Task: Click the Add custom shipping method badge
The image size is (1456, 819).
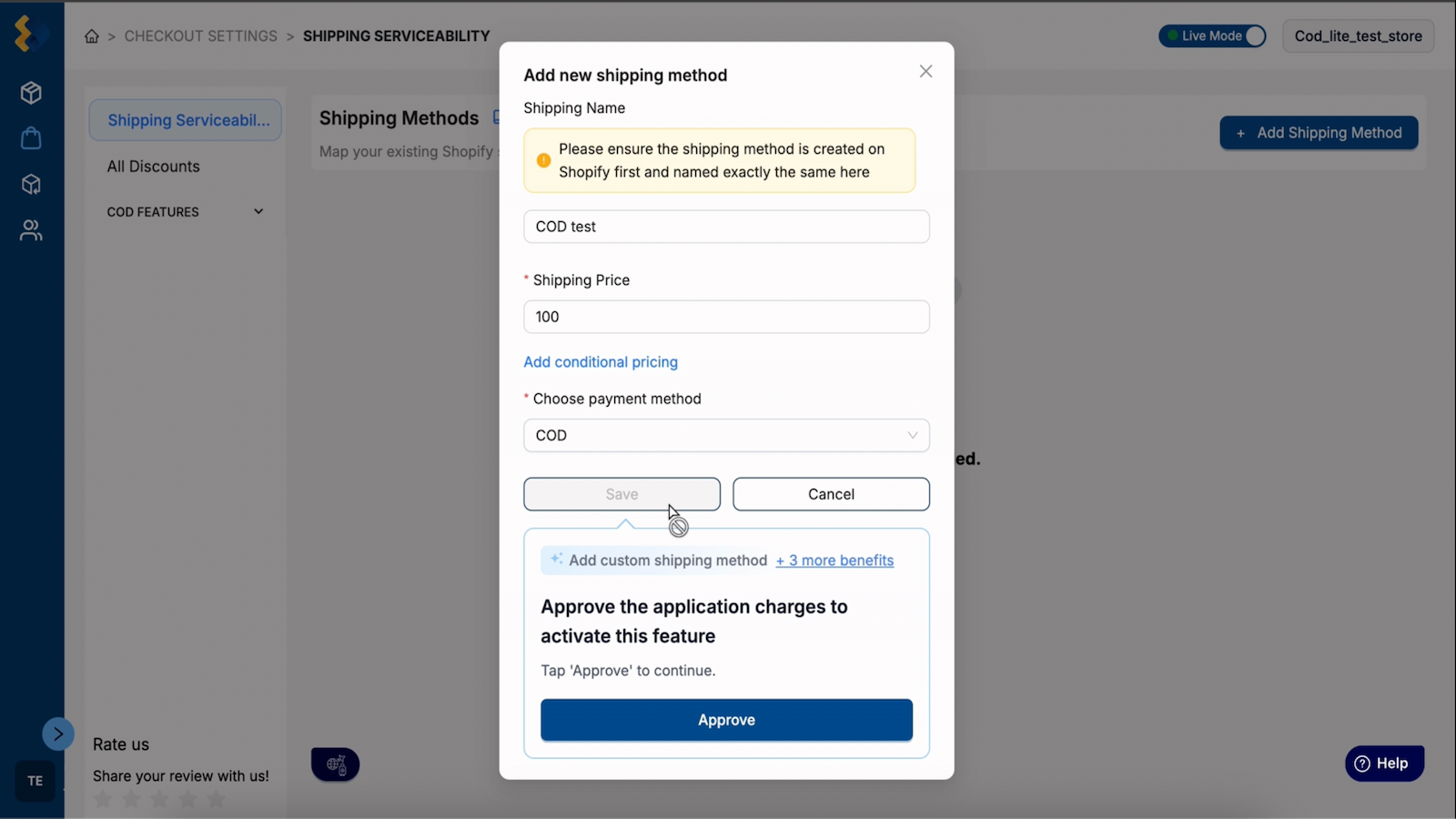Action: [x=657, y=561]
